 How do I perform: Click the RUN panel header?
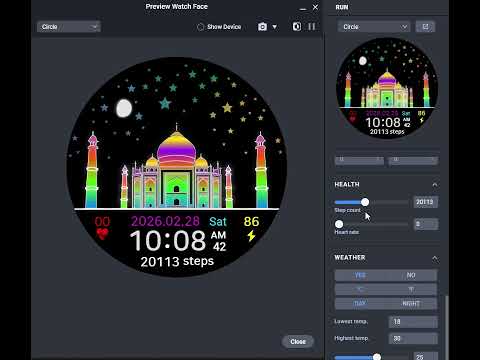[342, 7]
